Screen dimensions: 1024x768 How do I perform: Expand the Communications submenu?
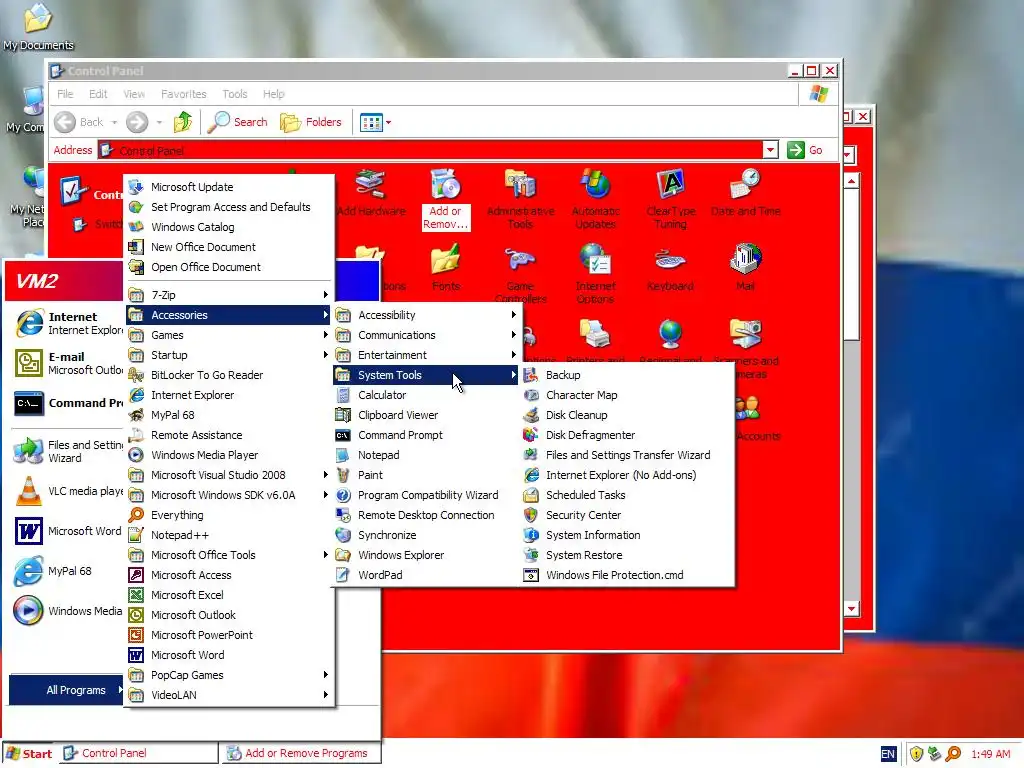[426, 335]
